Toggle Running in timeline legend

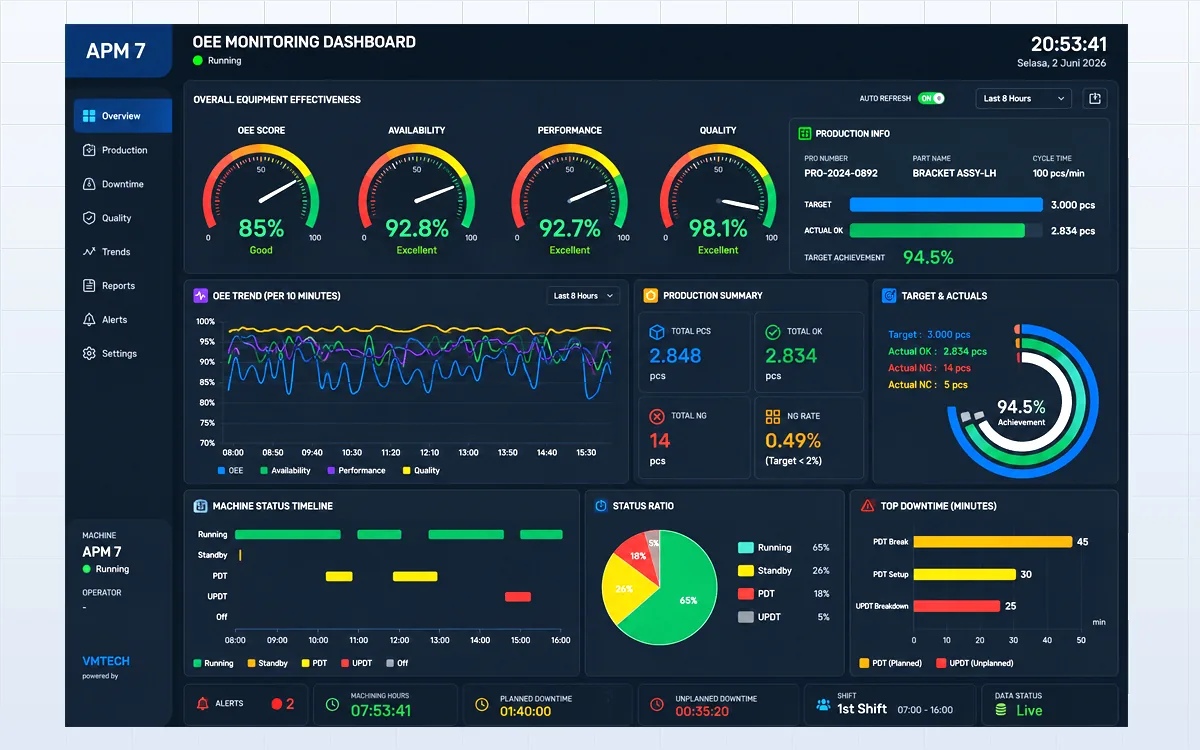(x=213, y=663)
